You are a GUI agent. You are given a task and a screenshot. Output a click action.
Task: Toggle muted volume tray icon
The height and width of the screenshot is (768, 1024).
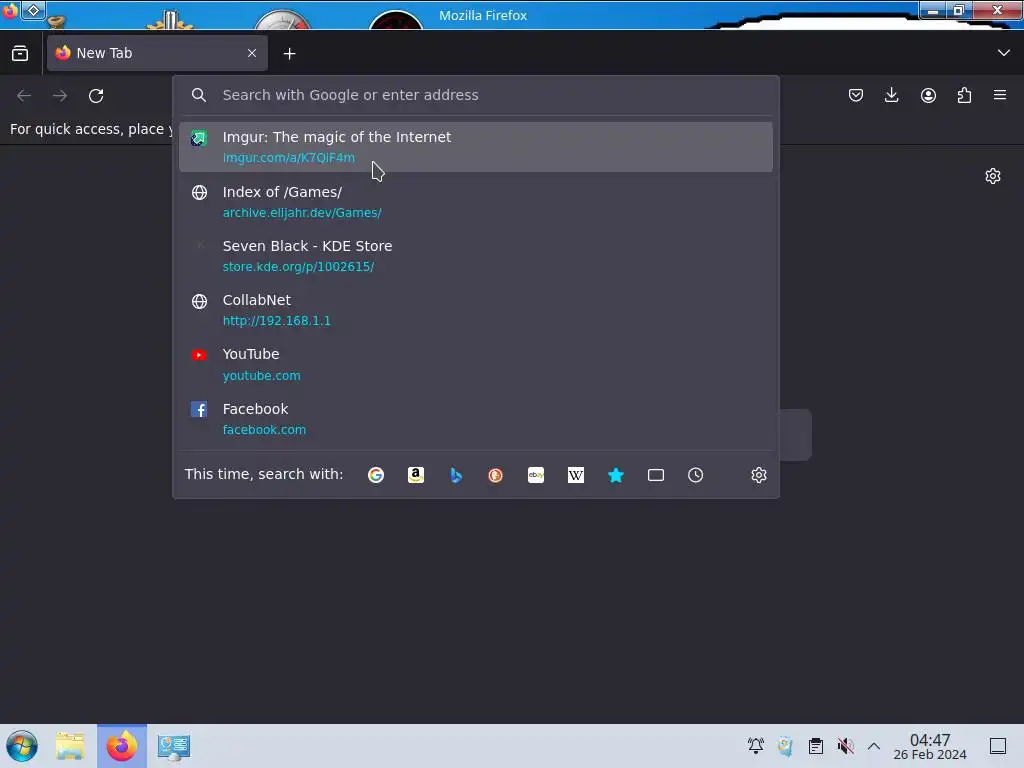[x=846, y=746]
